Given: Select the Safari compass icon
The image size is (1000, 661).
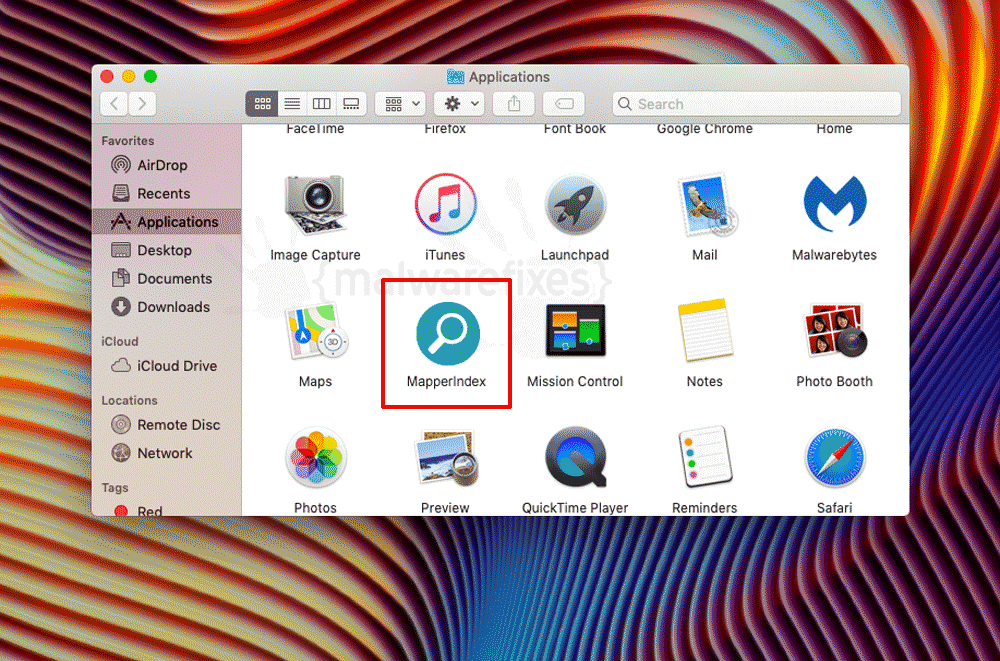Looking at the screenshot, I should click(x=834, y=458).
